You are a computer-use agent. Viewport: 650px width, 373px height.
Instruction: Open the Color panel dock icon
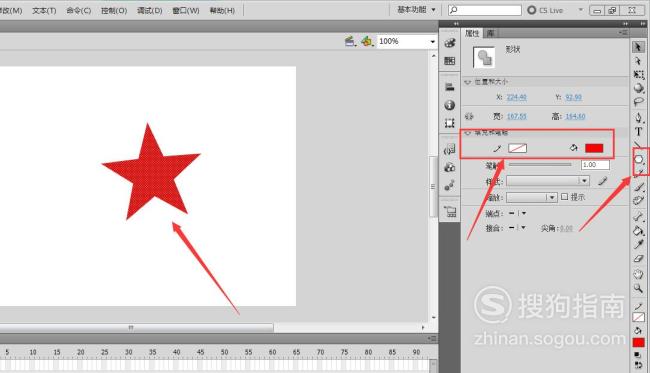[450, 43]
